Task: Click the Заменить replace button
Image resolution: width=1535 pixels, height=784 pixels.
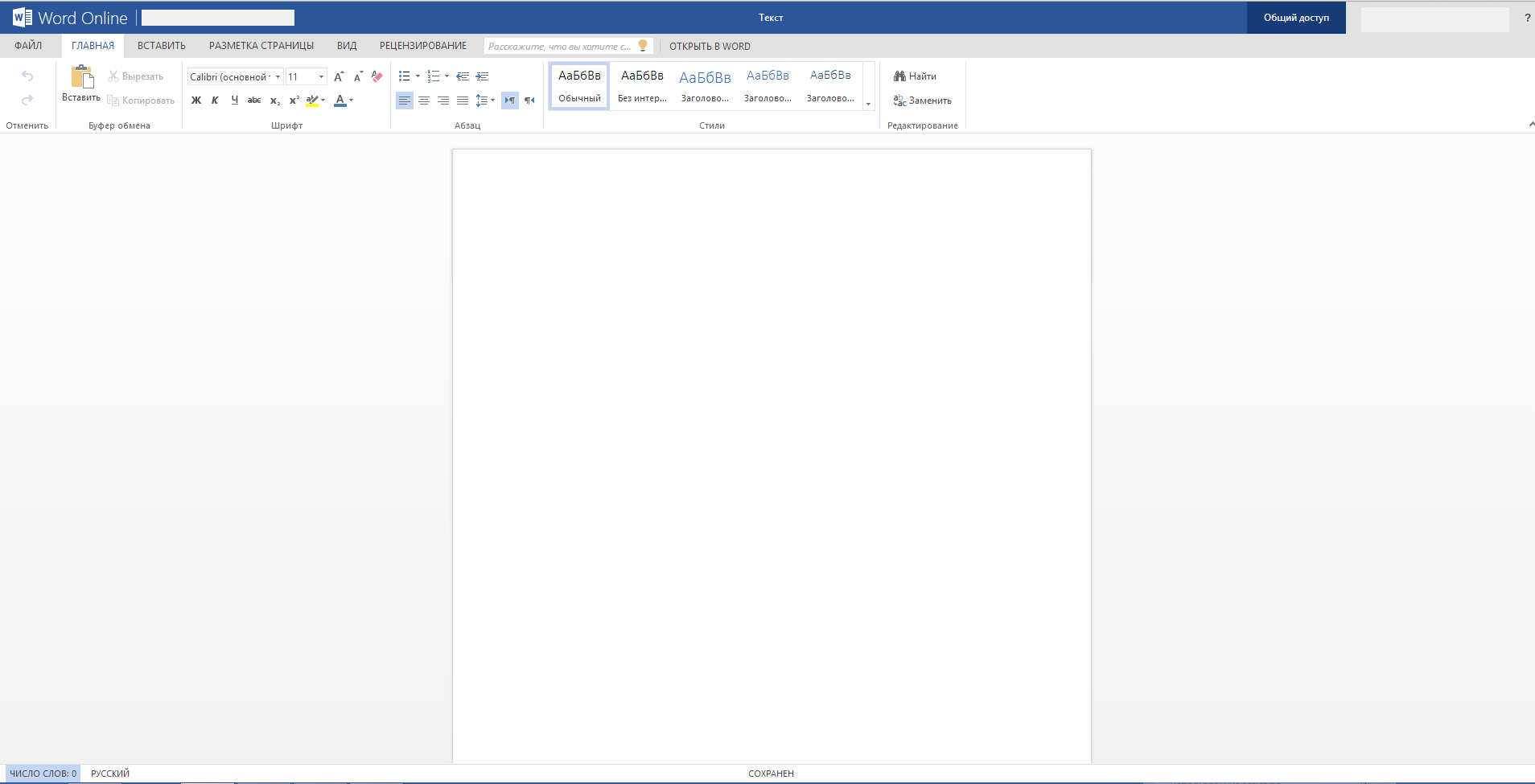Action: (x=922, y=101)
